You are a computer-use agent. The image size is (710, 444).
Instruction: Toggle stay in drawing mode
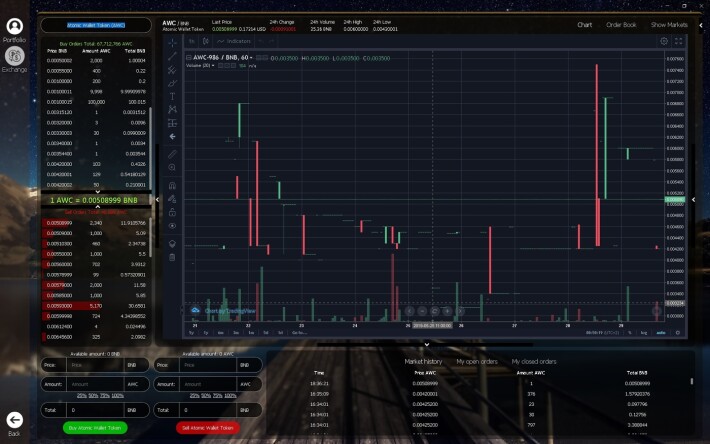coord(173,199)
